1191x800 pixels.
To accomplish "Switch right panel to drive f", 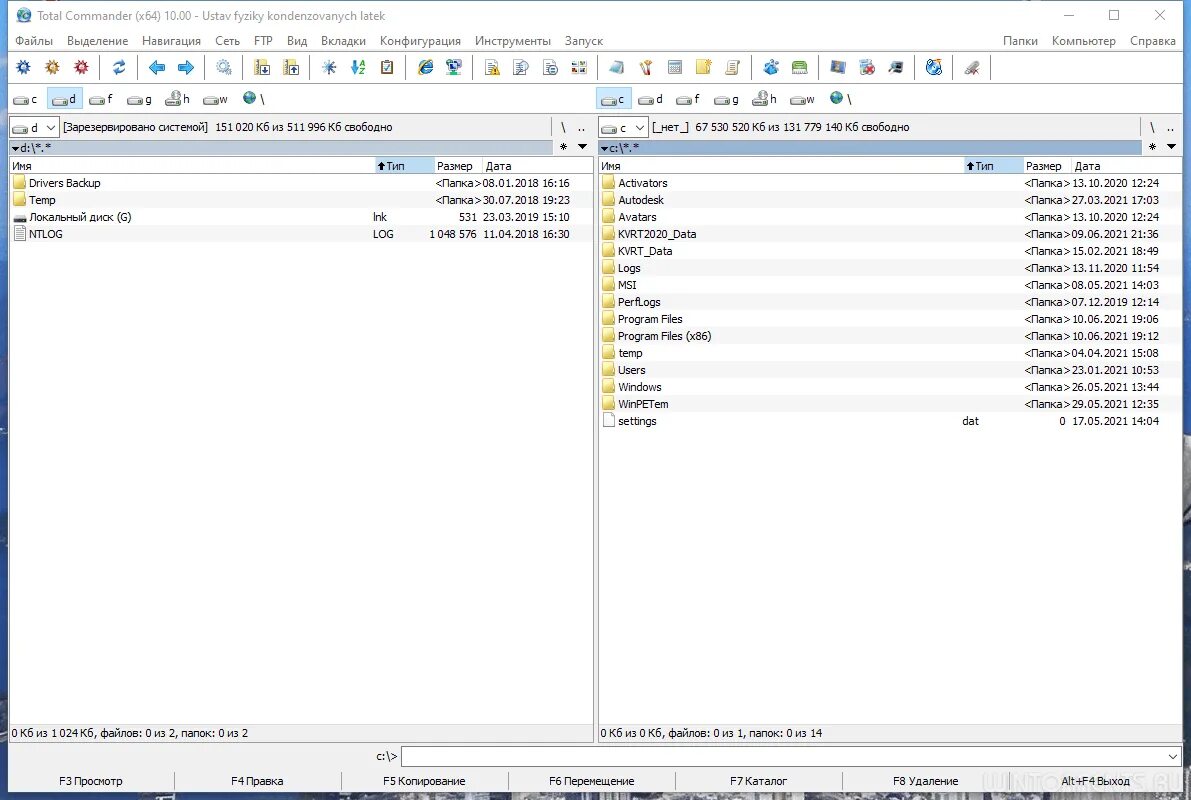I will pyautogui.click(x=688, y=99).
